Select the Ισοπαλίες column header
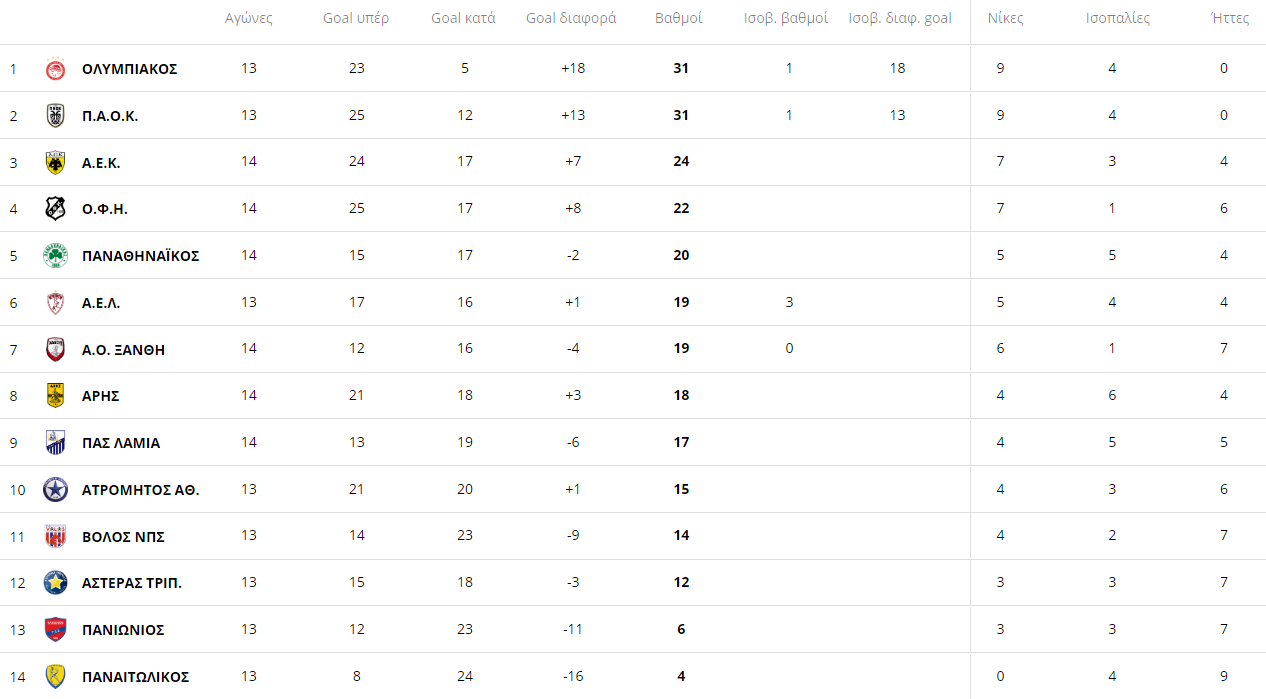The width and height of the screenshot is (1266, 699). (1118, 18)
